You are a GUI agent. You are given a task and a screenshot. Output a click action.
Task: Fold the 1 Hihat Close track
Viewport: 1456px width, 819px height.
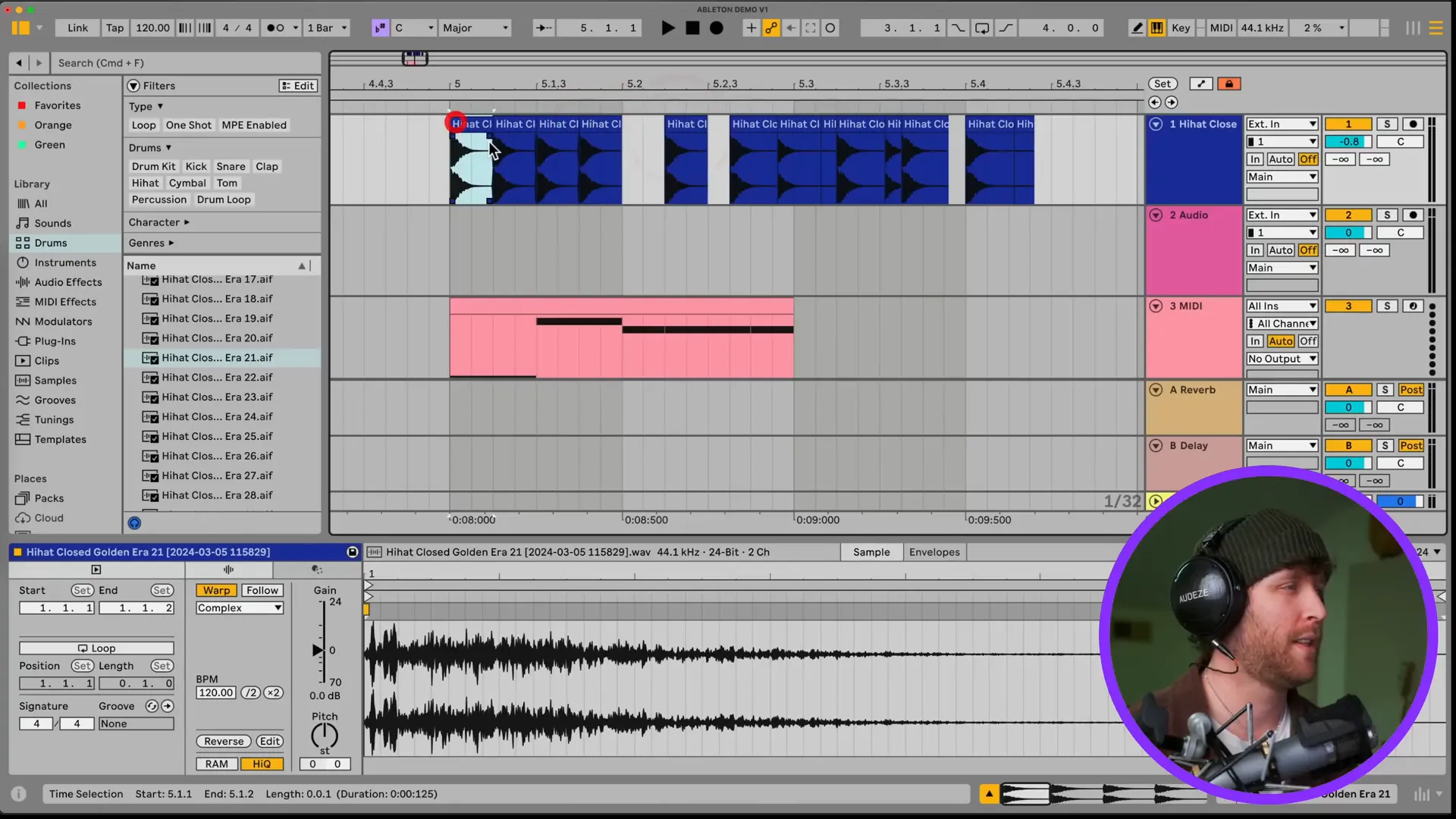[x=1156, y=124]
